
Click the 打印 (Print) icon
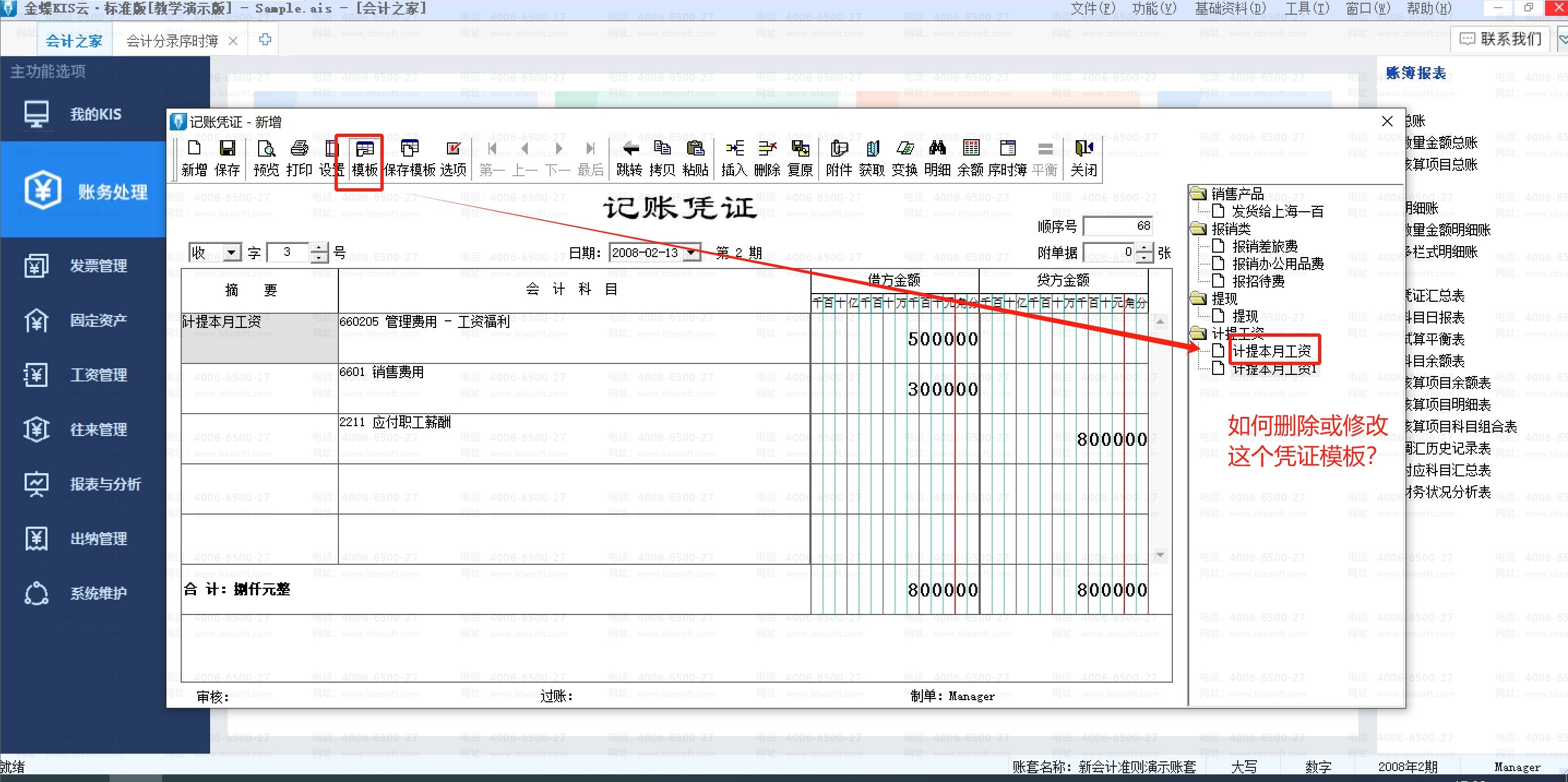pyautogui.click(x=299, y=158)
